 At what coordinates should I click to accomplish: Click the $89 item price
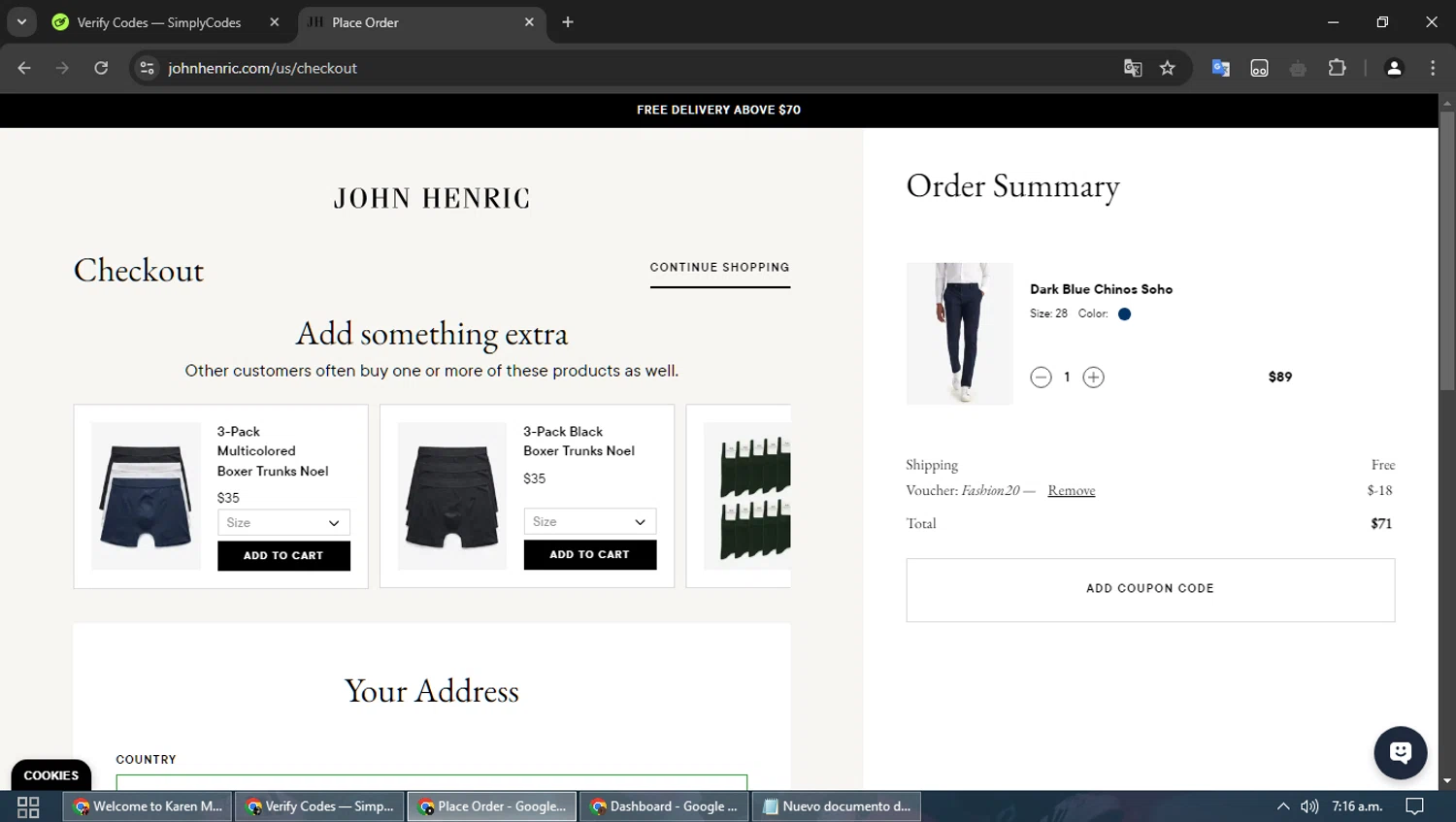tap(1280, 377)
